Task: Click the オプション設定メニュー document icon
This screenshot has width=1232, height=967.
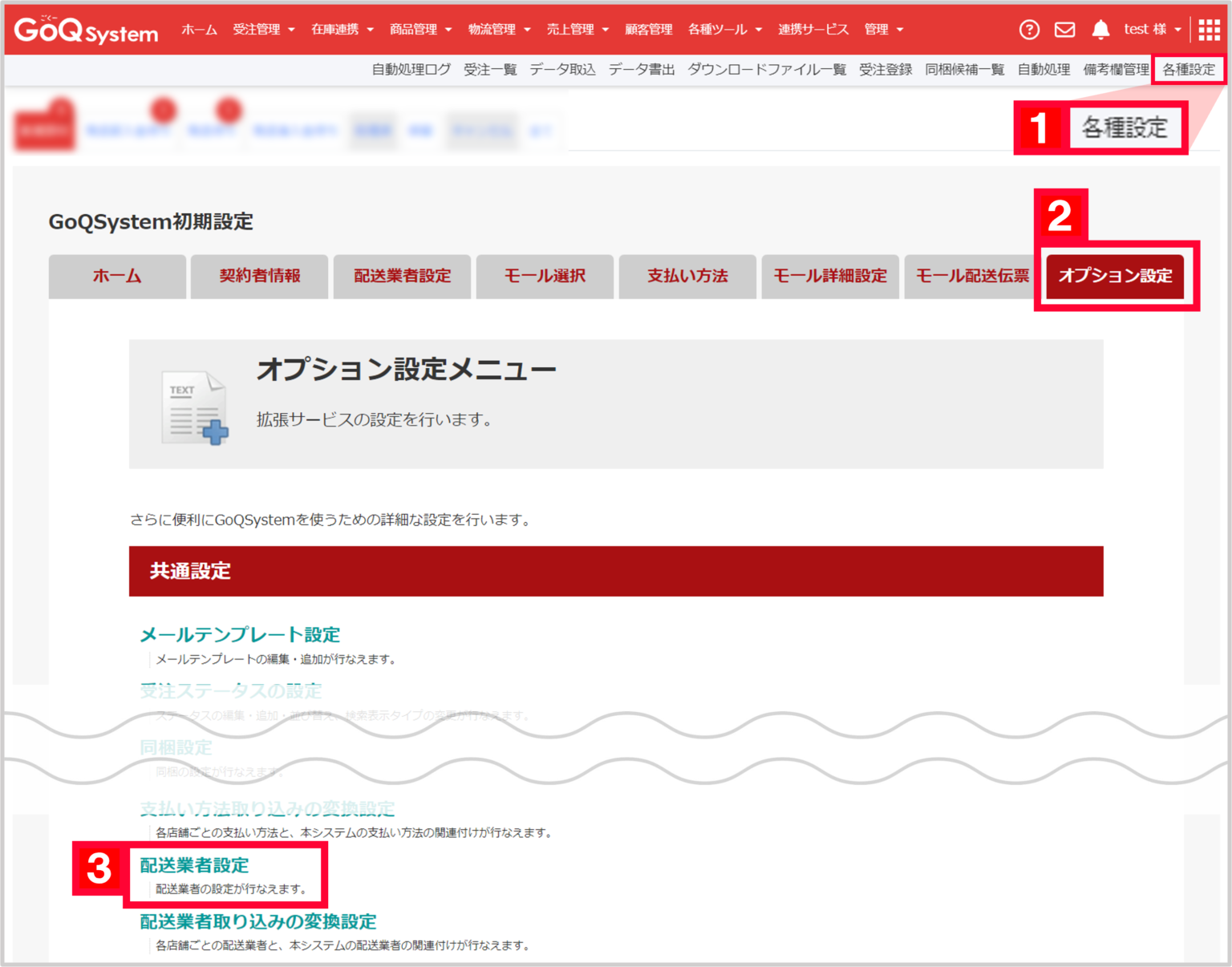Action: 192,406
